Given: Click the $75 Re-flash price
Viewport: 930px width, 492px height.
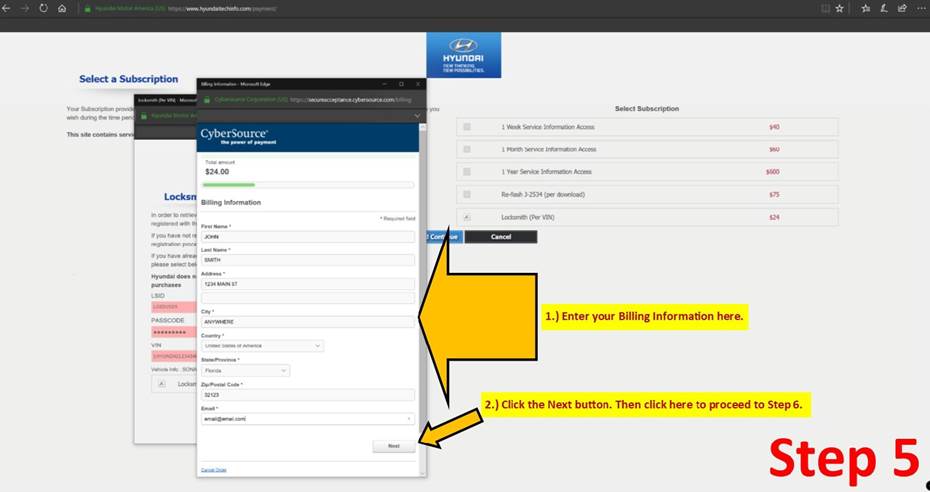Looking at the screenshot, I should tap(774, 194).
